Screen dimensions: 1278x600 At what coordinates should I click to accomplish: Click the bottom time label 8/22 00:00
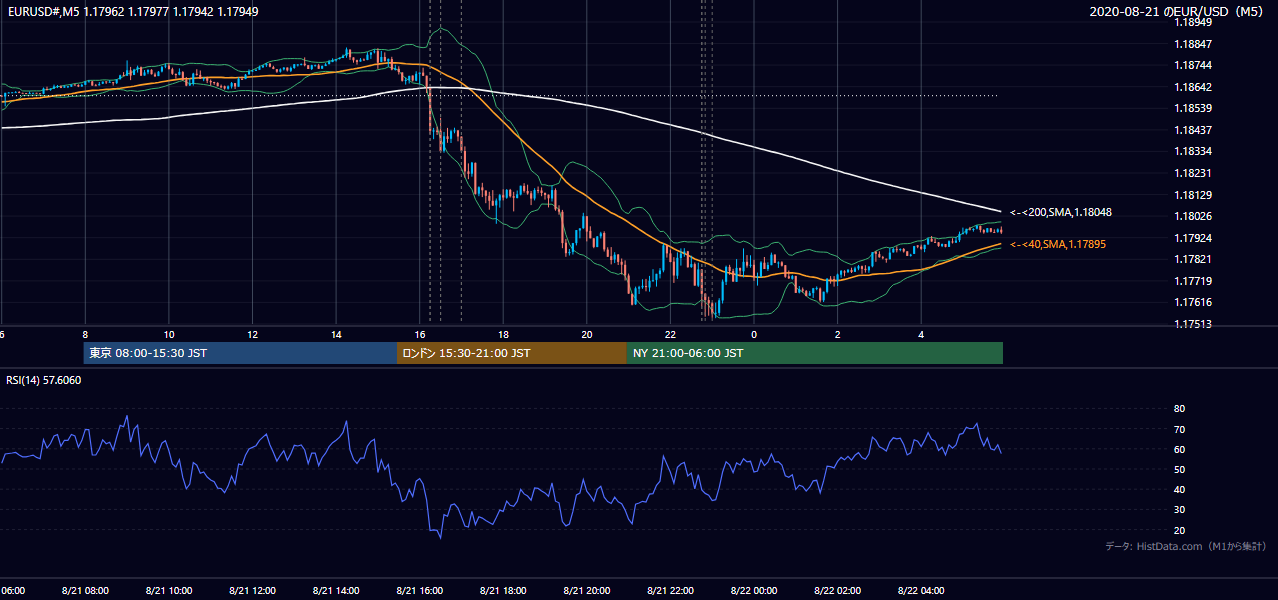pos(754,591)
